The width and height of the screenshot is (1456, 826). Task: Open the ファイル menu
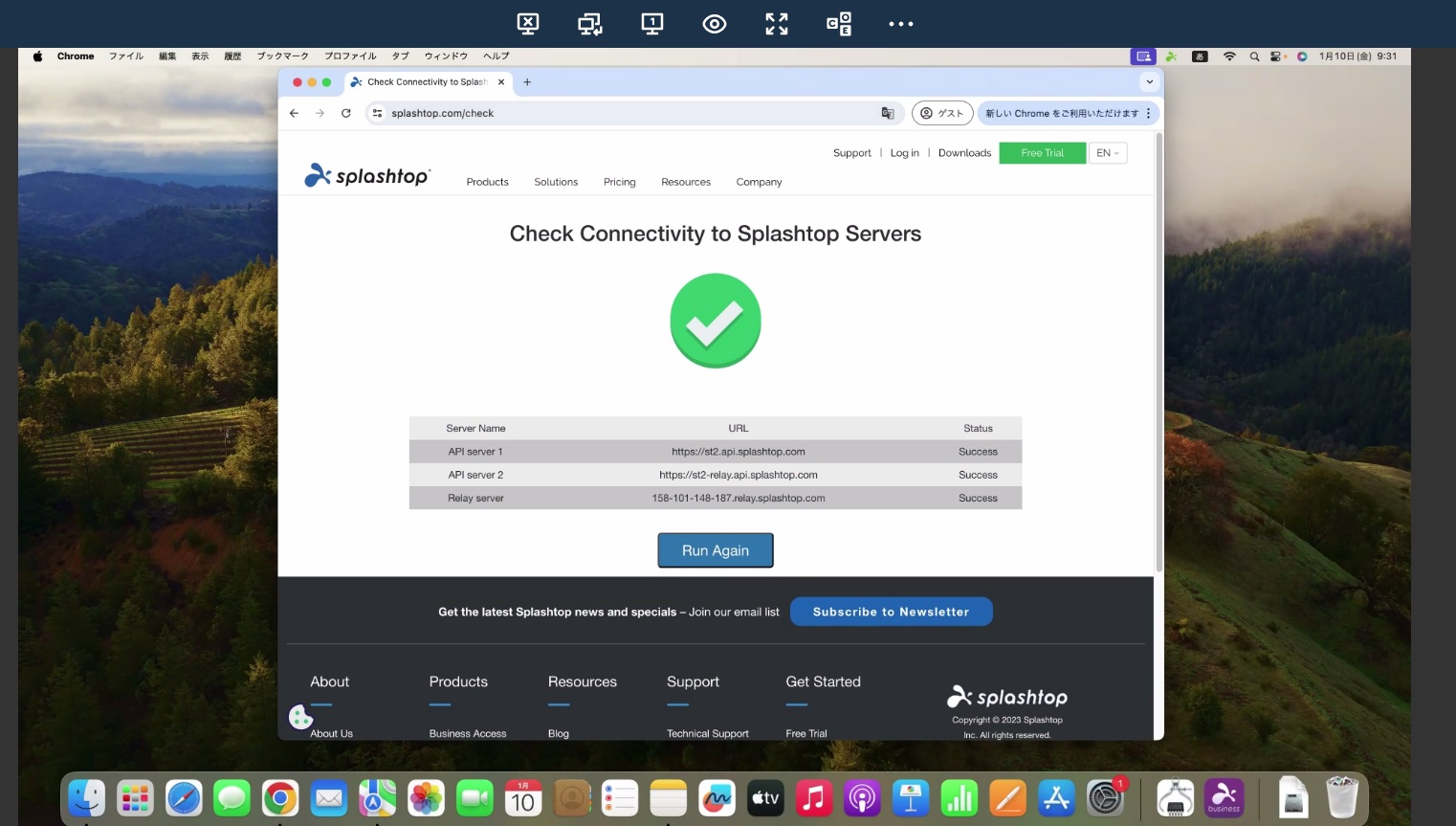point(126,56)
